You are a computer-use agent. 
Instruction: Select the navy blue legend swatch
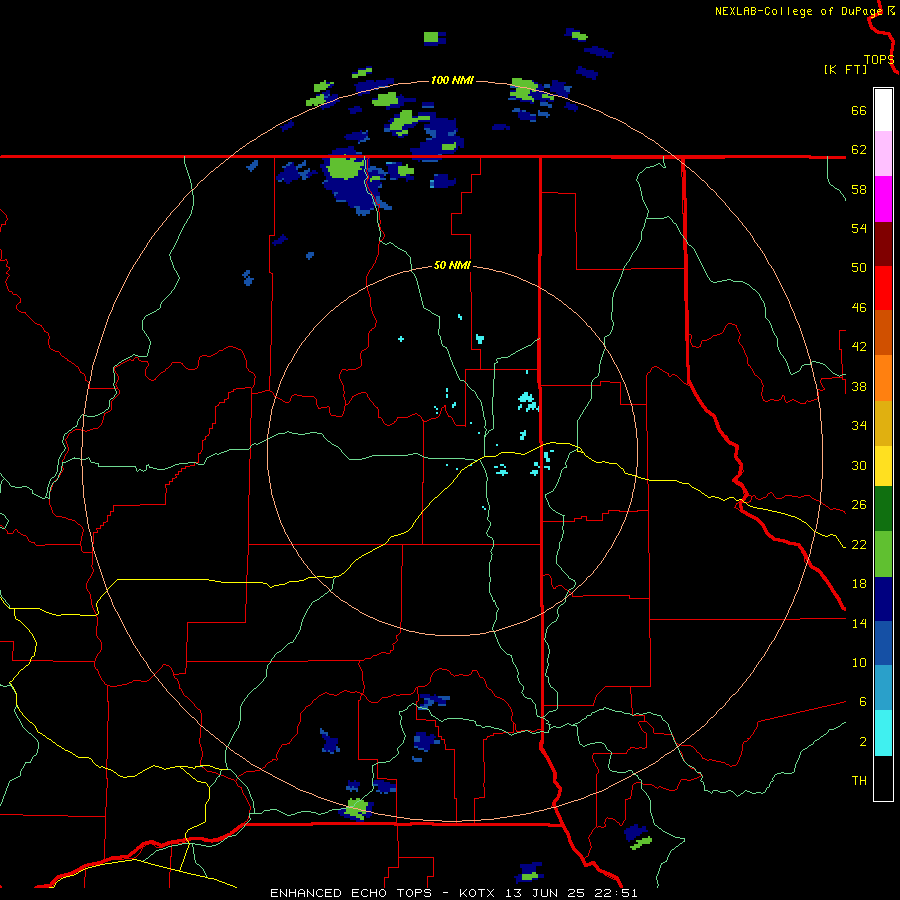pyautogui.click(x=883, y=599)
